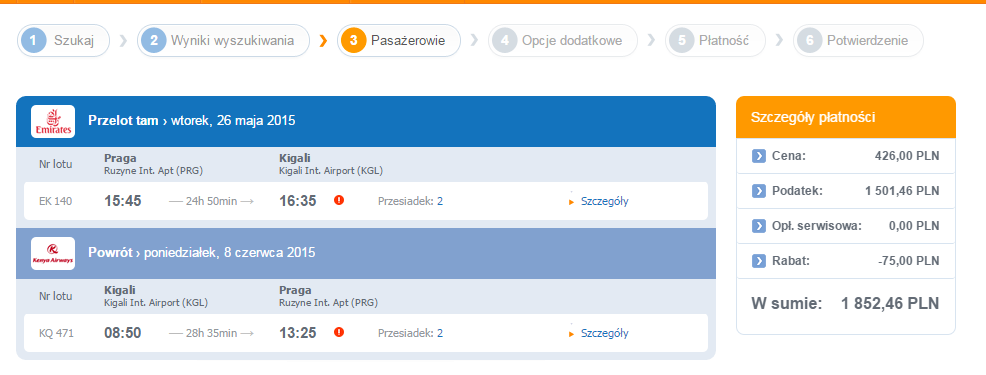Go to step 2 Wyniki wyszukiwania
986x375 pixels.
223,41
